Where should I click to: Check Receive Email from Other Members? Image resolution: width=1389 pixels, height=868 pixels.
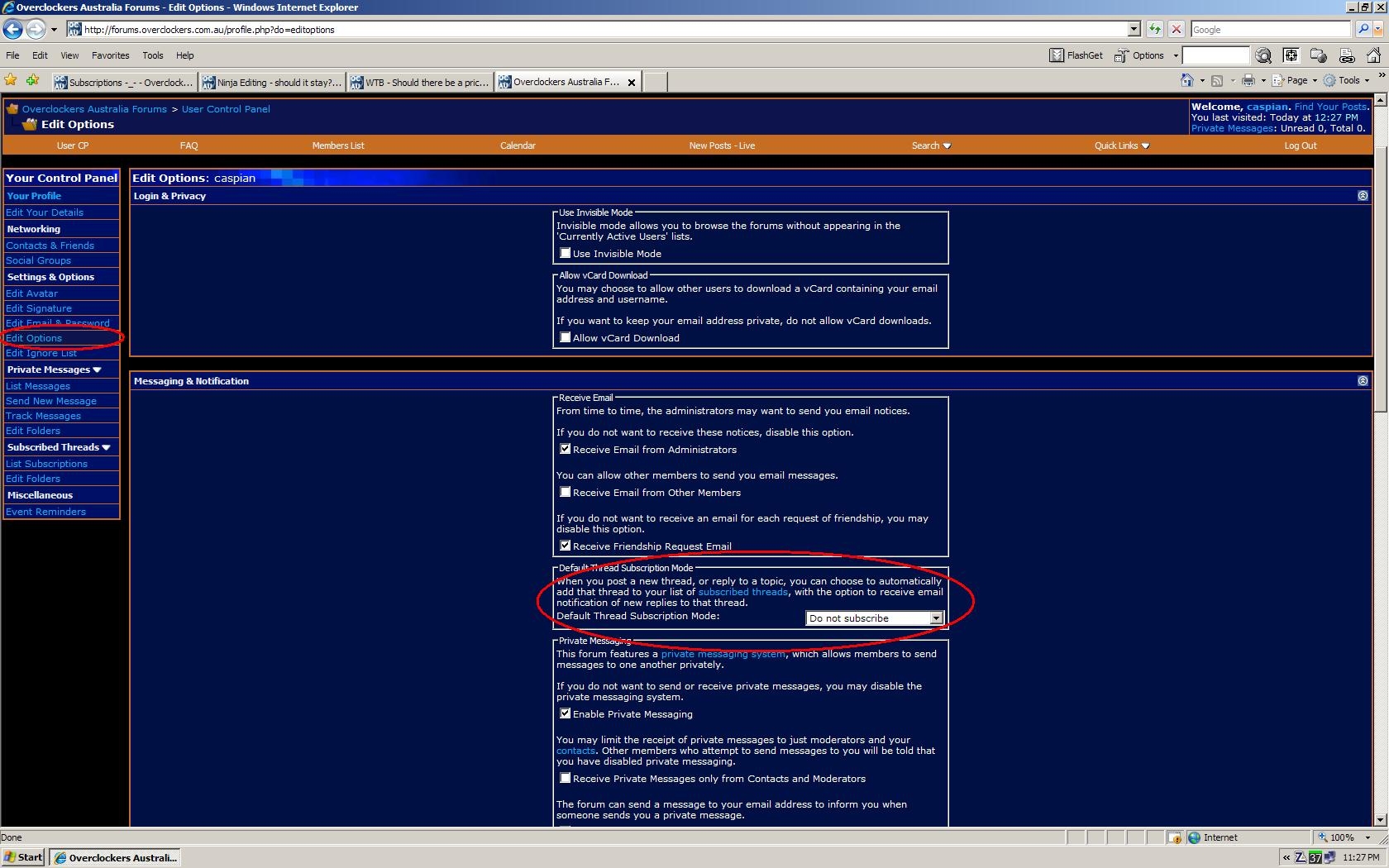click(566, 492)
